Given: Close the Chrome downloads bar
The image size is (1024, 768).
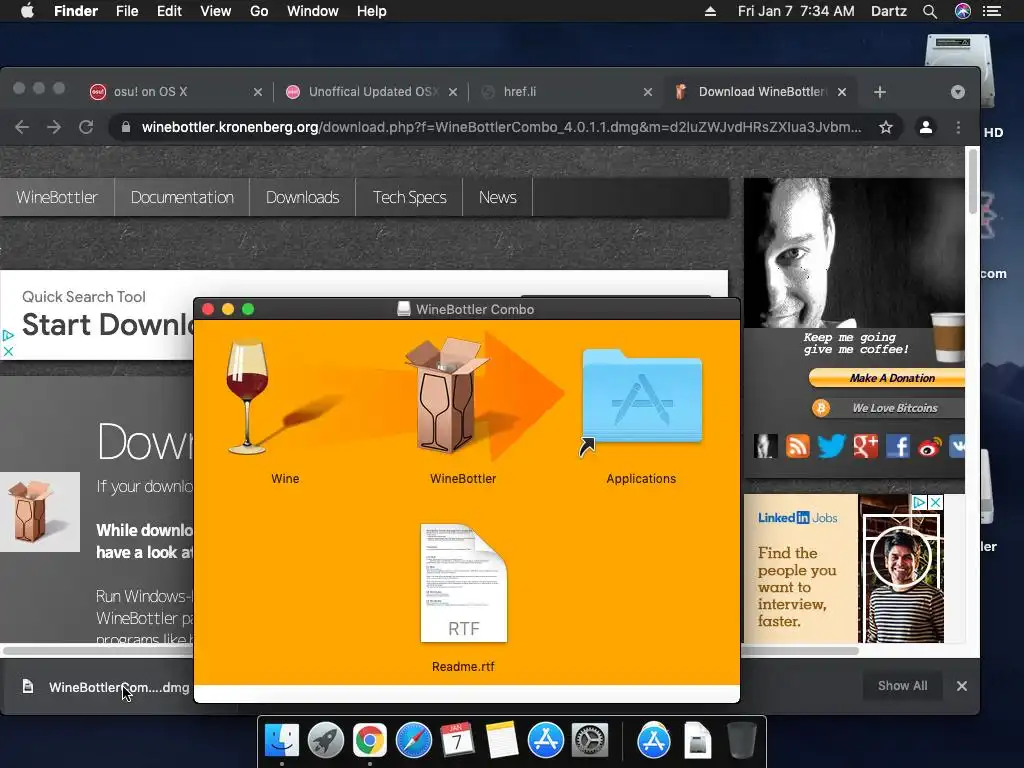Looking at the screenshot, I should pos(962,686).
